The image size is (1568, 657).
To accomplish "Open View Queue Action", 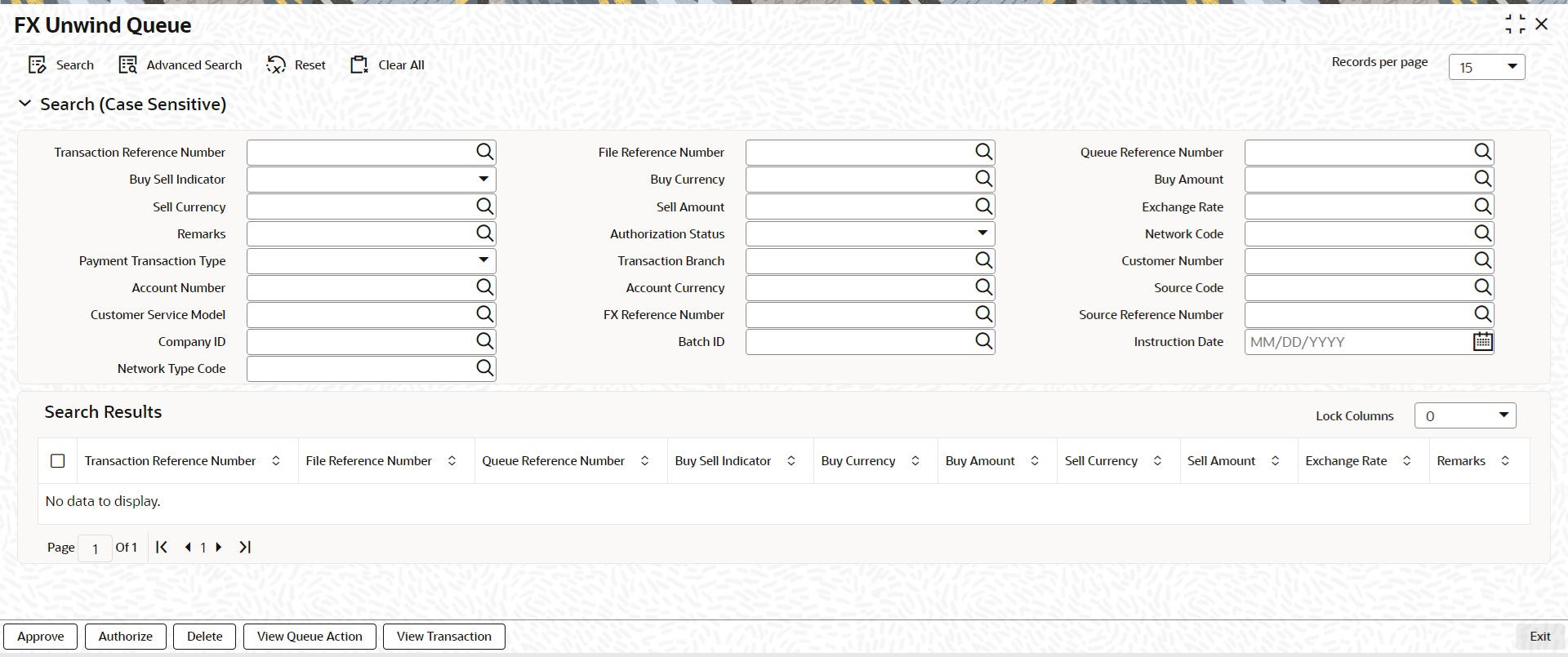I will (310, 637).
